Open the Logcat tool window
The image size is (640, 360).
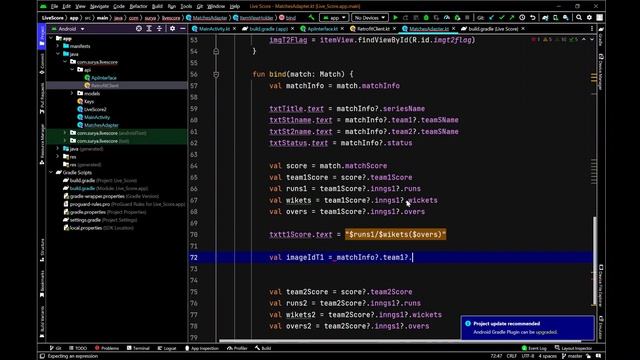coord(167,348)
